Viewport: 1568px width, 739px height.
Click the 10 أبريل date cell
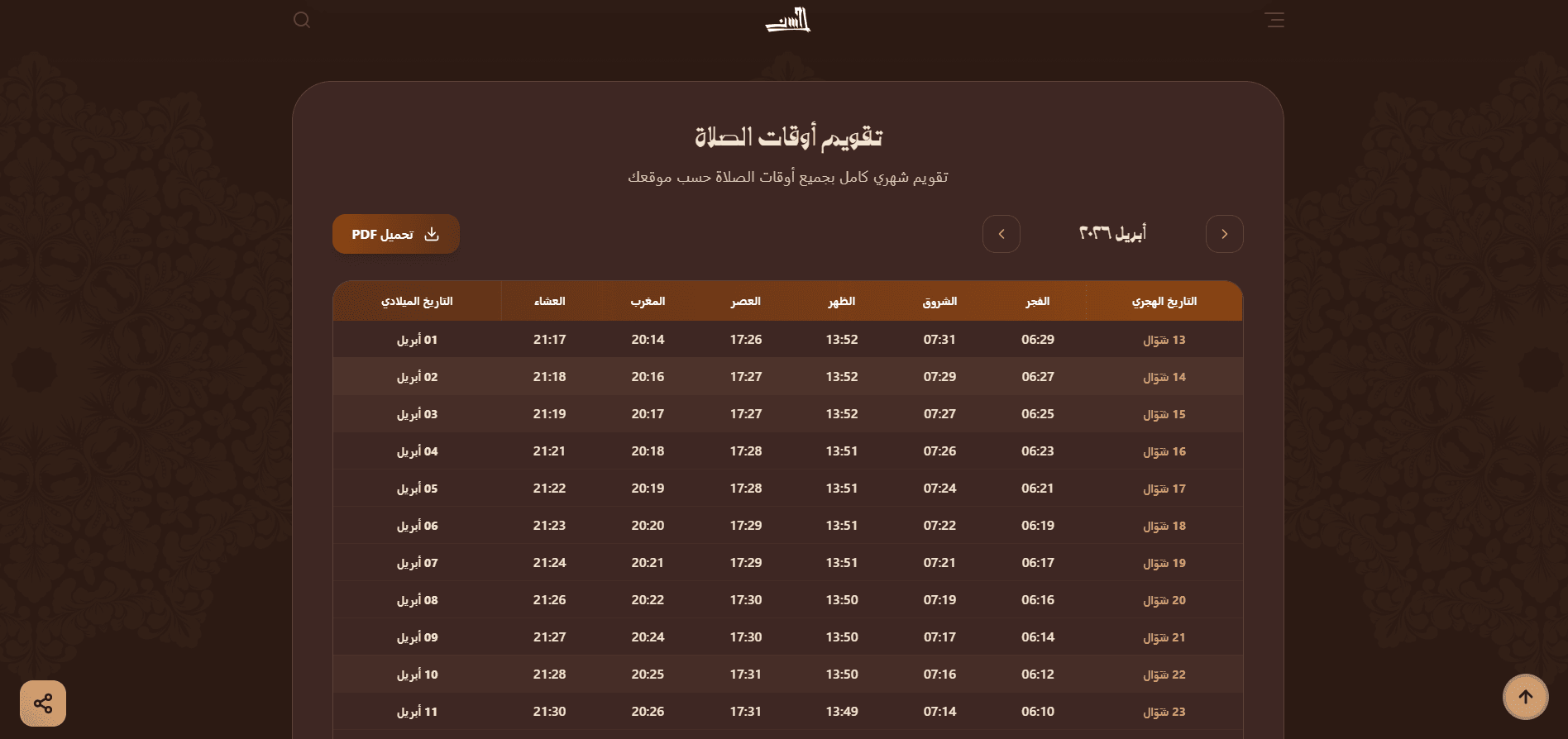point(417,675)
